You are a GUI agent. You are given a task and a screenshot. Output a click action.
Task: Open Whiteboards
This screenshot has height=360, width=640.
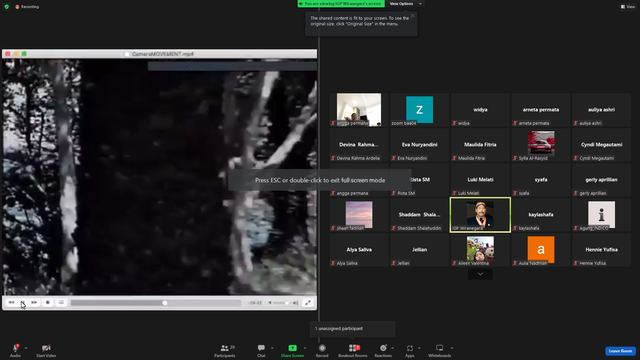(x=440, y=350)
